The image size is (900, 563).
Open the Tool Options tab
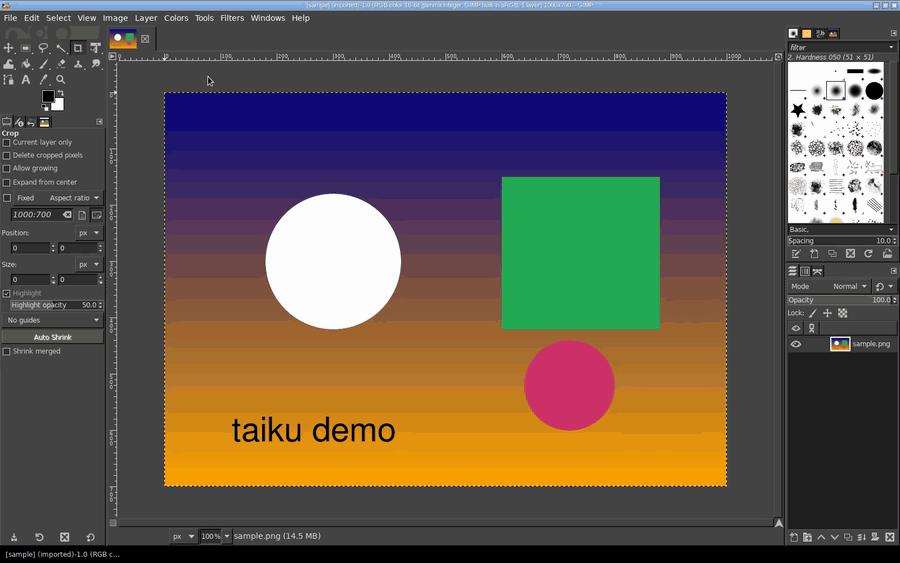tap(6, 122)
